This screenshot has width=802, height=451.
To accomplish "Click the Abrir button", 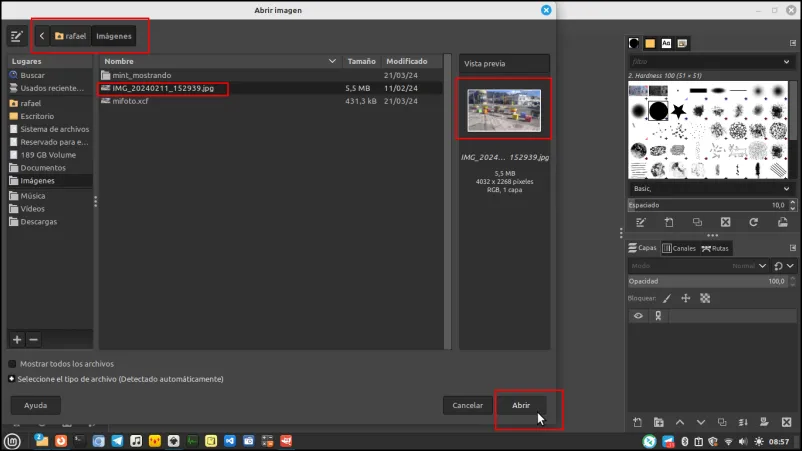I will click(521, 405).
